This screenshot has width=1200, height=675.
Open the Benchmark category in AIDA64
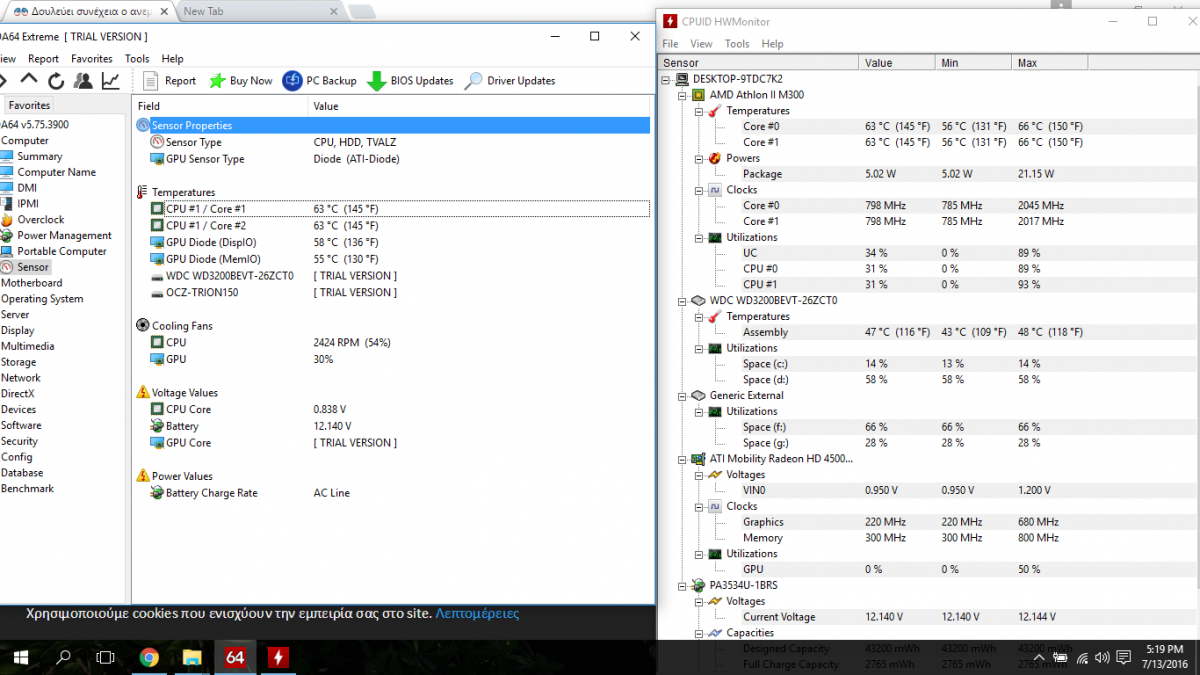(x=27, y=489)
